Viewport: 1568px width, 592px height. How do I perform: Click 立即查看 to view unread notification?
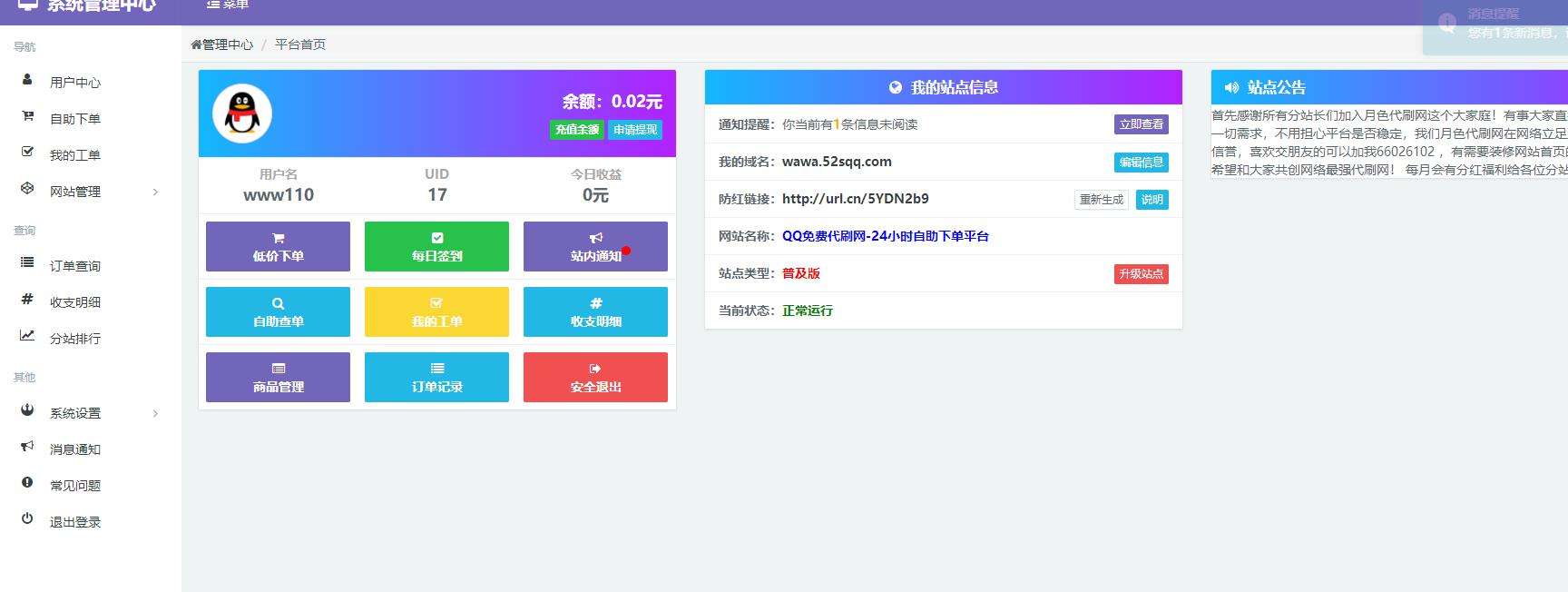click(x=1141, y=124)
